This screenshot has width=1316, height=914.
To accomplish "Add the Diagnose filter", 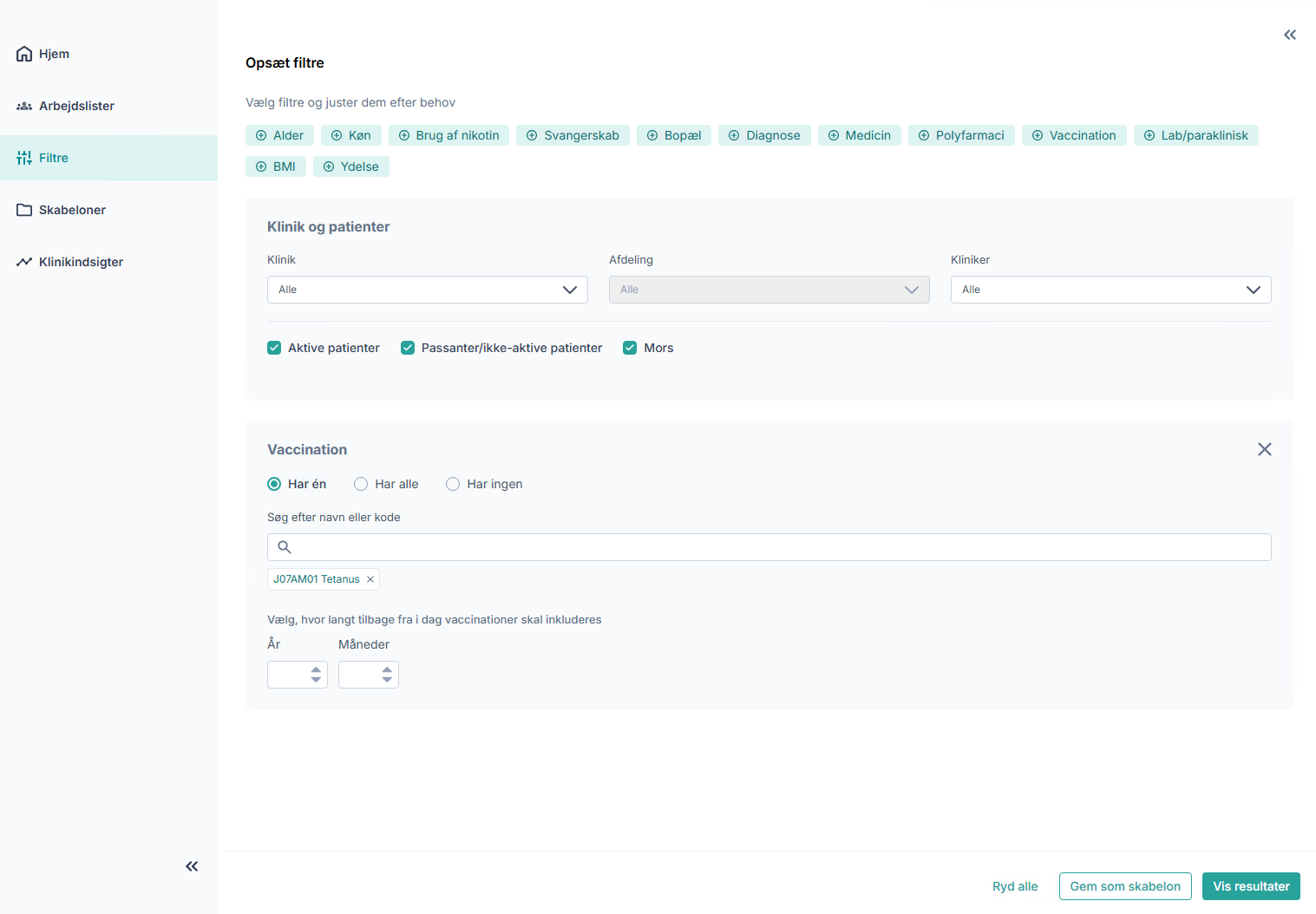I will click(x=764, y=135).
